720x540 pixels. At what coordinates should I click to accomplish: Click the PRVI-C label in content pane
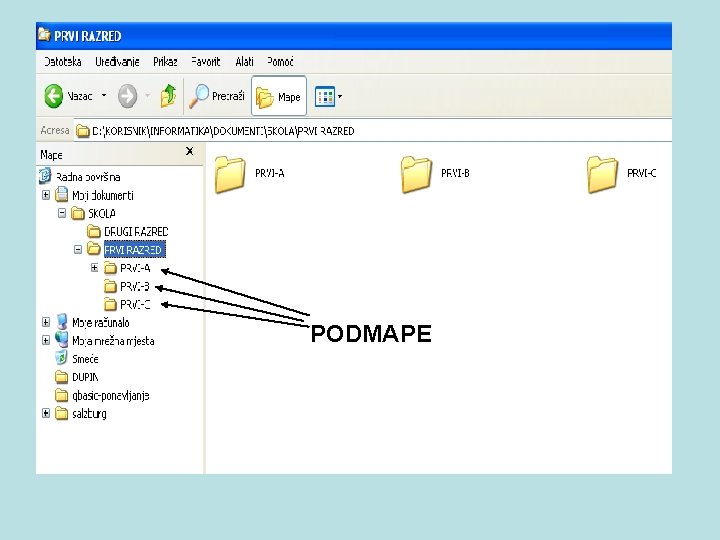click(641, 173)
